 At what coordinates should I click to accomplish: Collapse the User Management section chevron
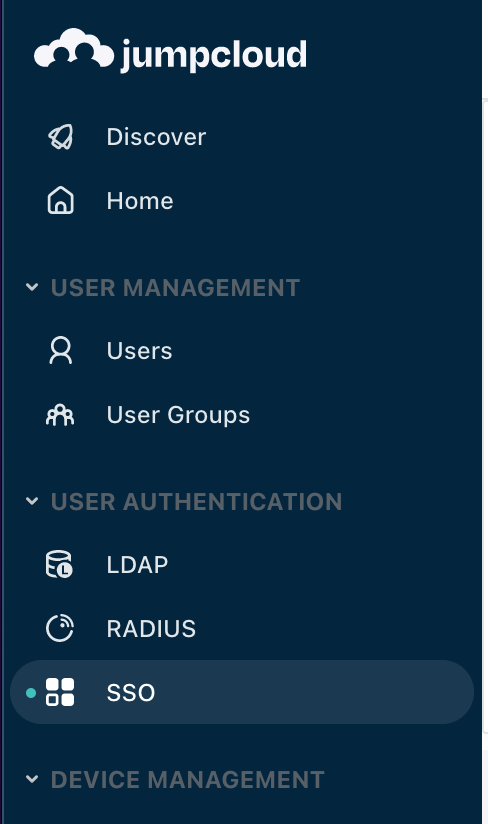[x=32, y=287]
